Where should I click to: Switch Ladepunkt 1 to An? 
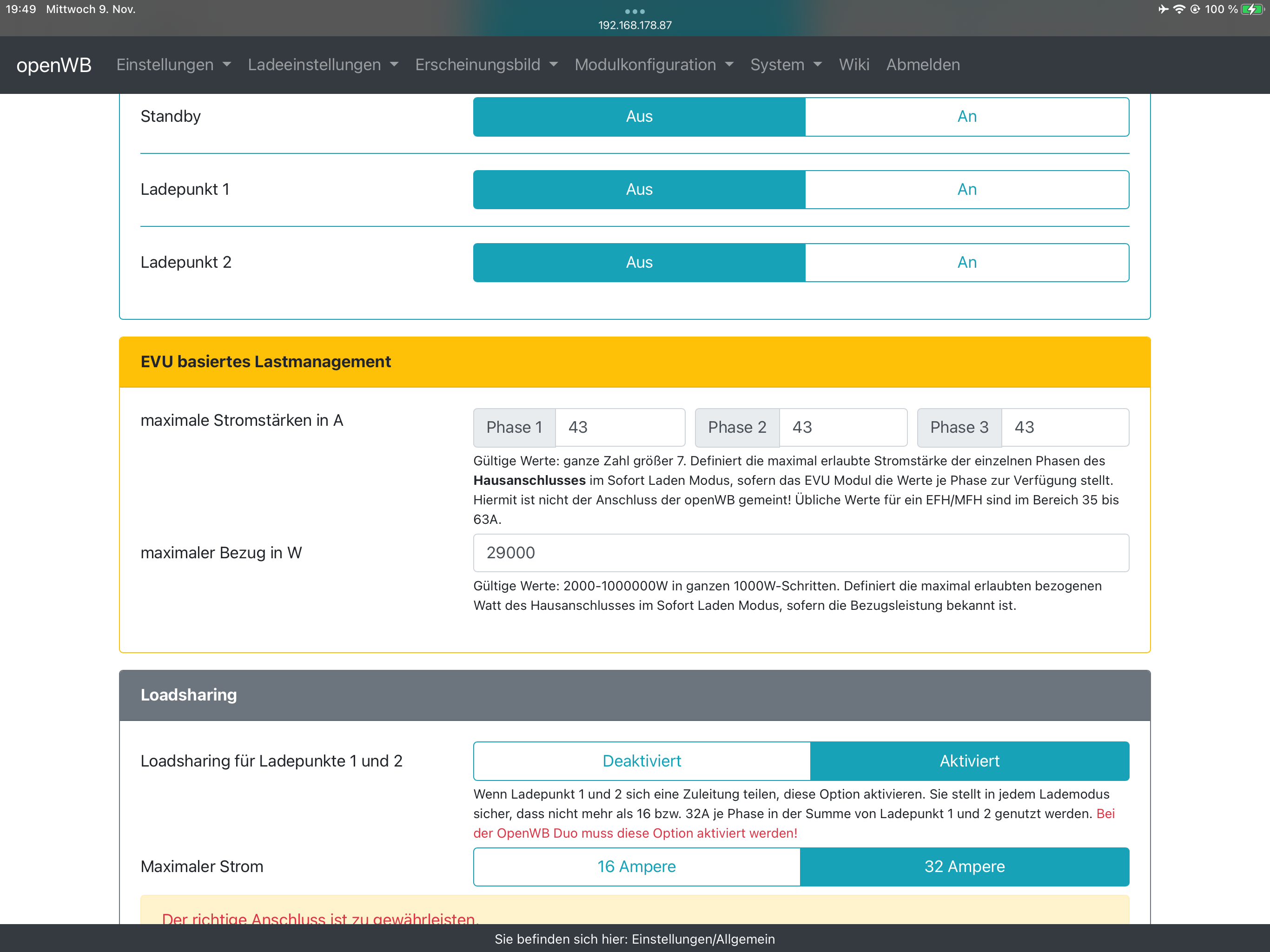(x=966, y=190)
